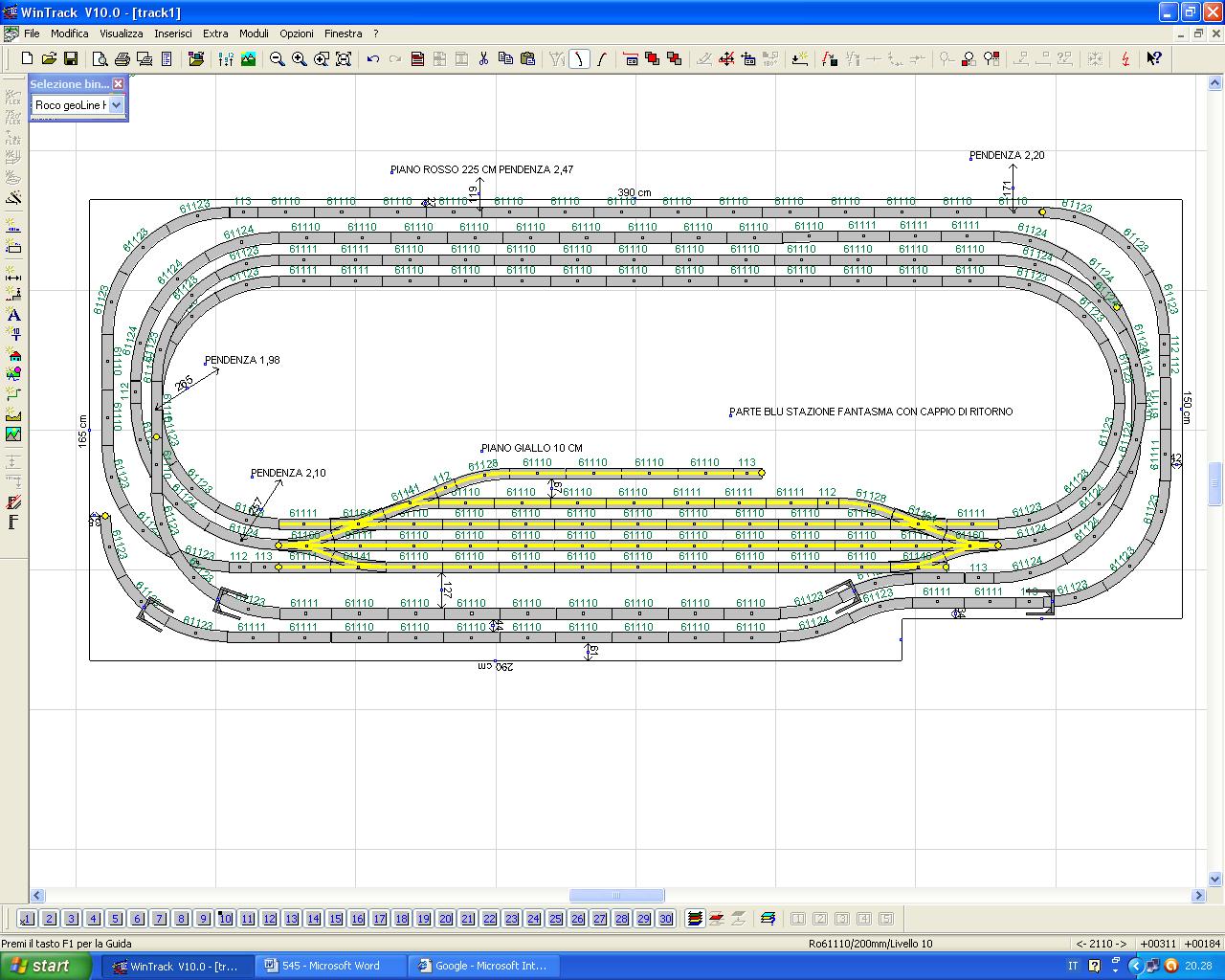Save the current layout
This screenshot has height=980, width=1225.
click(70, 58)
